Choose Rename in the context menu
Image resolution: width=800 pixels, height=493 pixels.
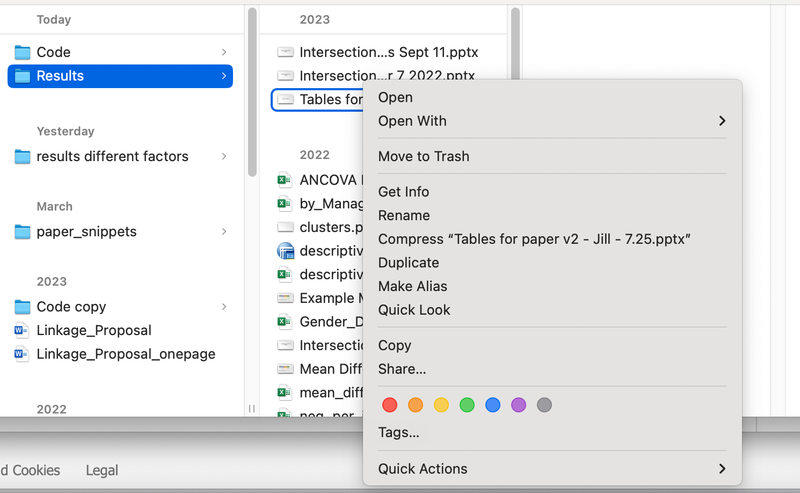click(404, 215)
